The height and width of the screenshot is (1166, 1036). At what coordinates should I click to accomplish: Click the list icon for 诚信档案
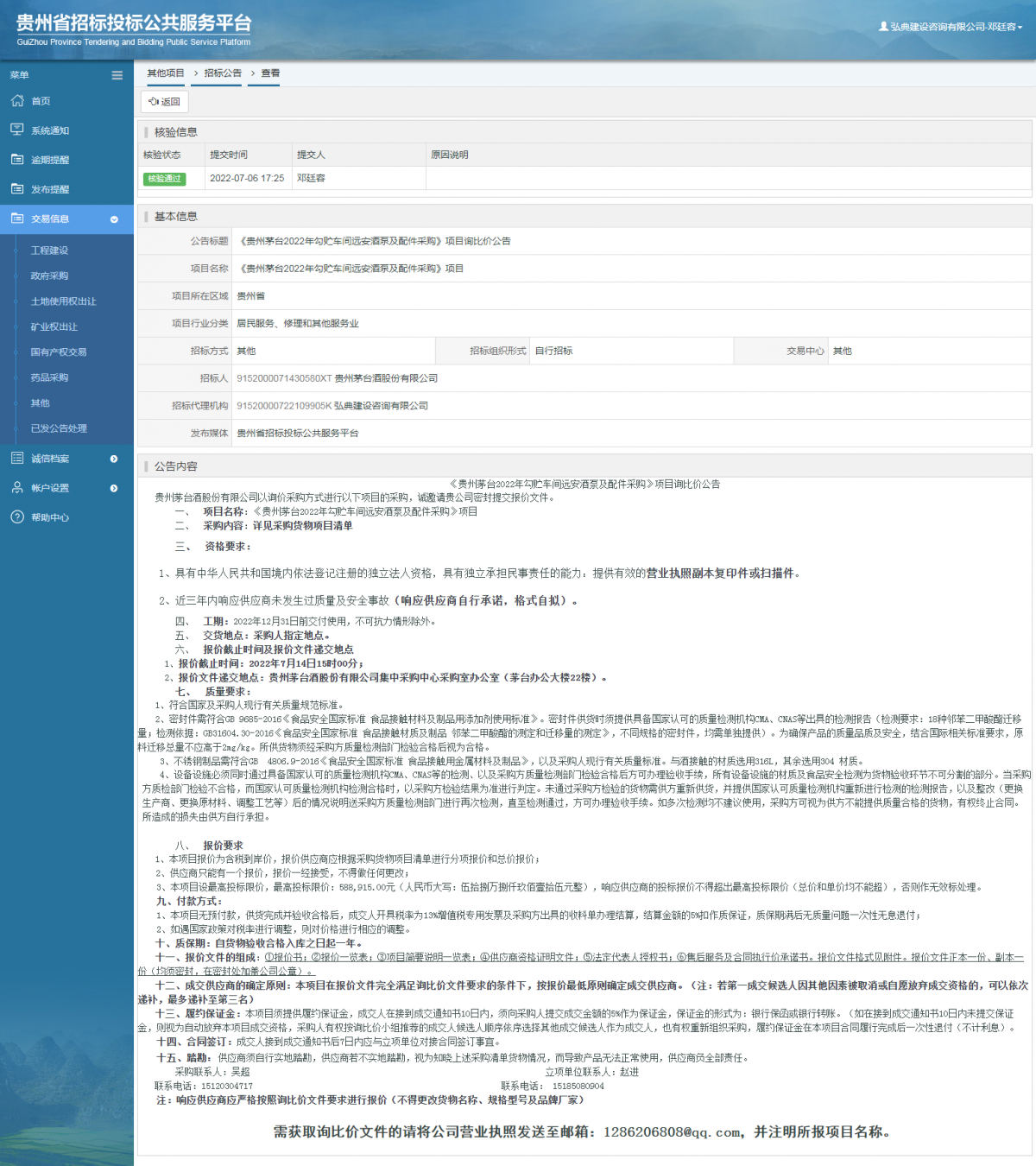point(17,458)
